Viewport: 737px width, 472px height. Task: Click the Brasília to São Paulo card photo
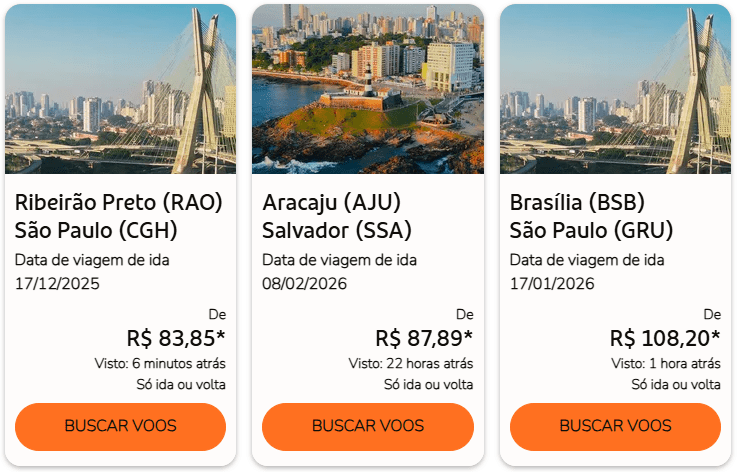point(615,89)
